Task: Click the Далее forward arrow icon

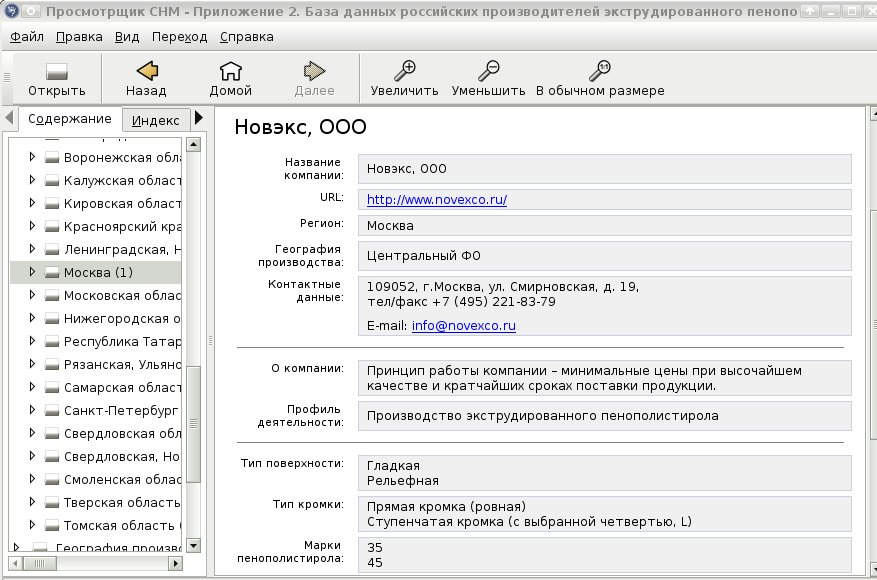Action: pyautogui.click(x=314, y=71)
